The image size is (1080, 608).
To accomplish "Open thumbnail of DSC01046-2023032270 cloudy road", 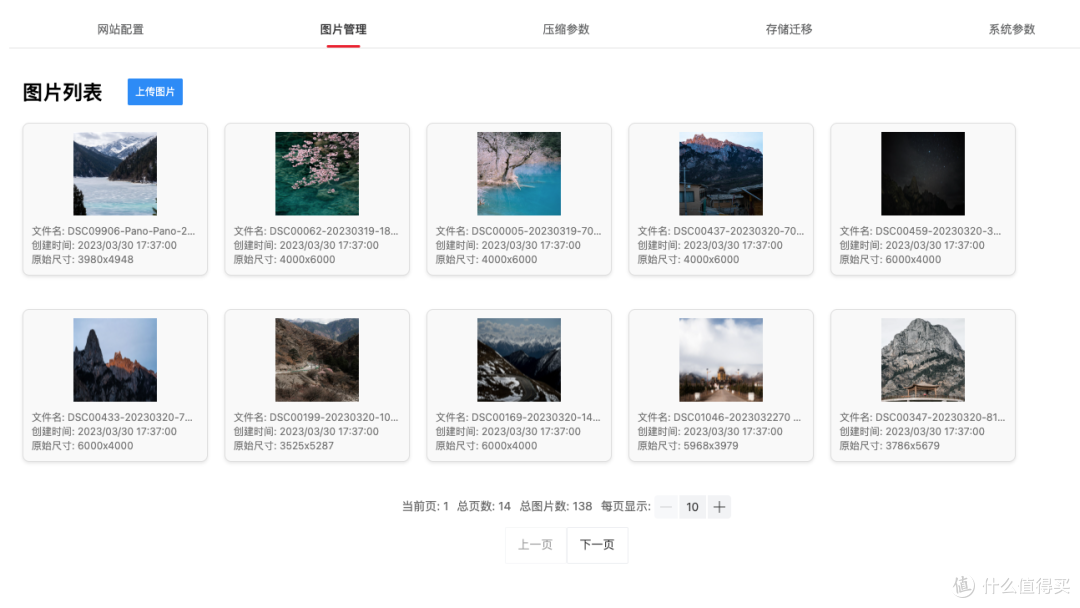I will 720,359.
